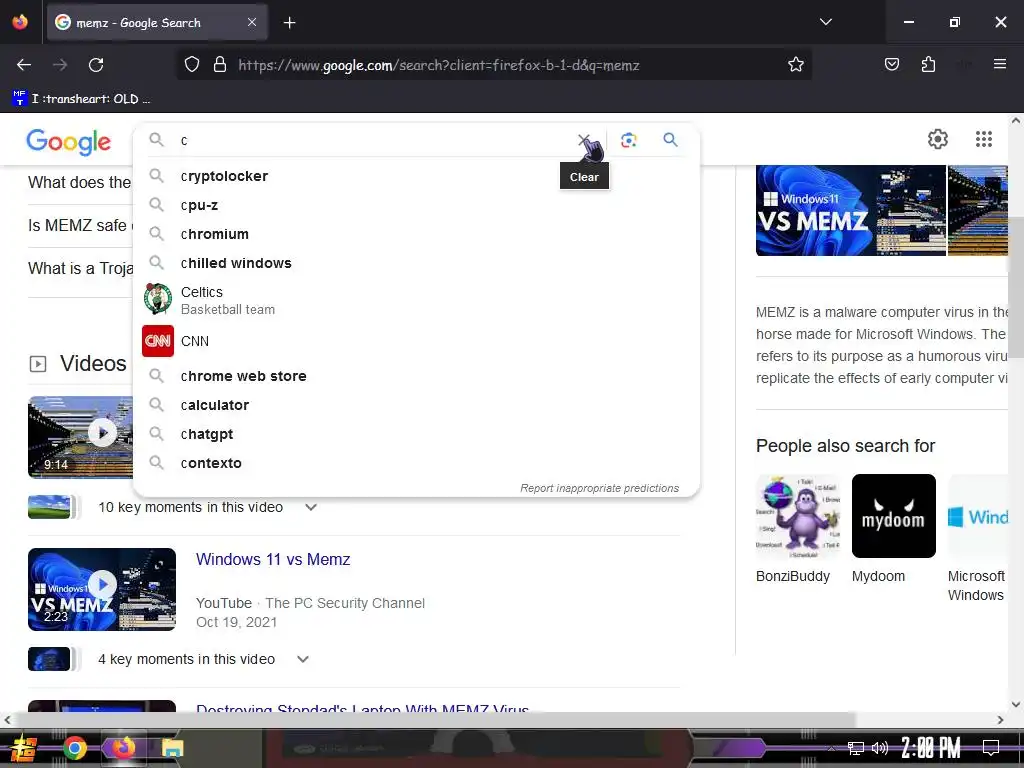Expand 4 key moments in this video
This screenshot has width=1024, height=768.
click(302, 659)
